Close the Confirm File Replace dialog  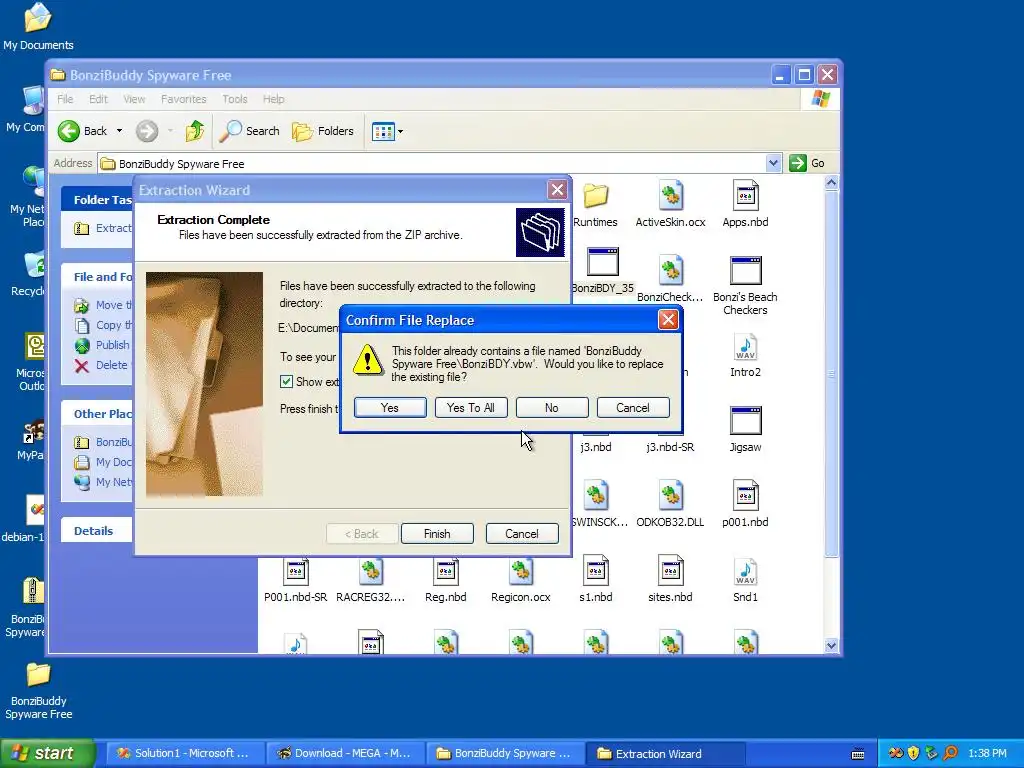[x=667, y=320]
